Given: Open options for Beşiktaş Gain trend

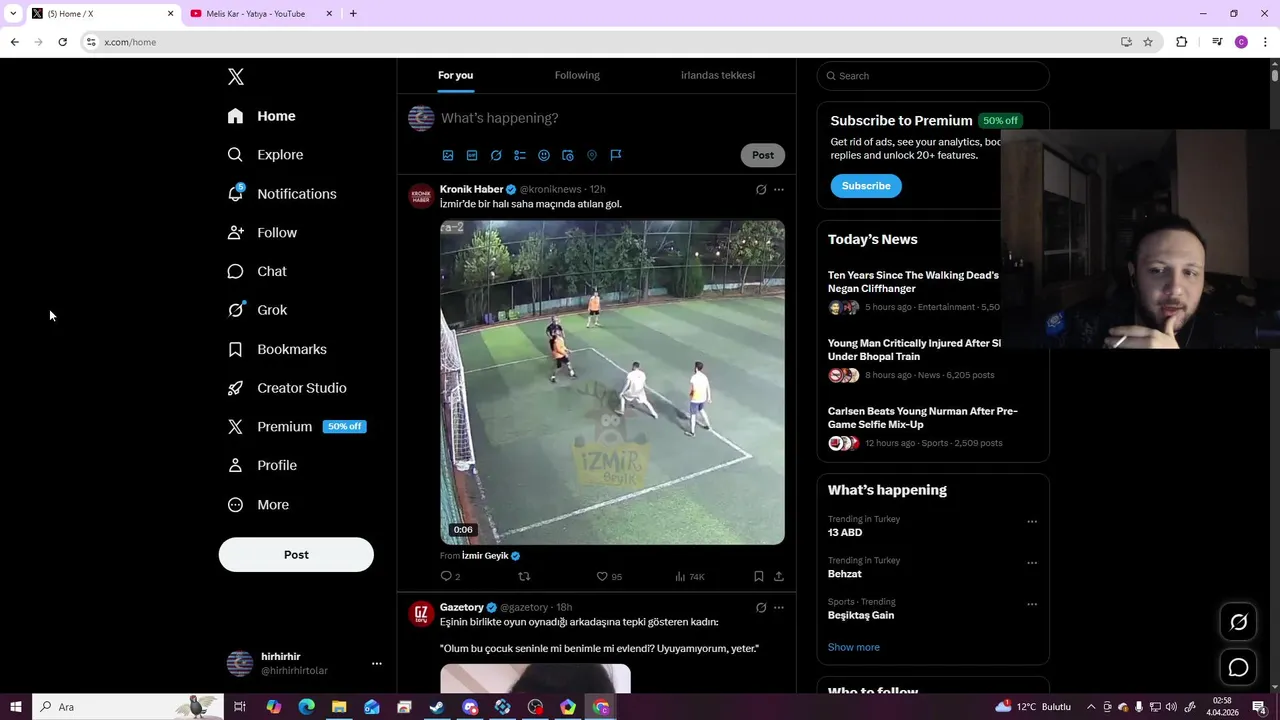Looking at the screenshot, I should point(1032,604).
